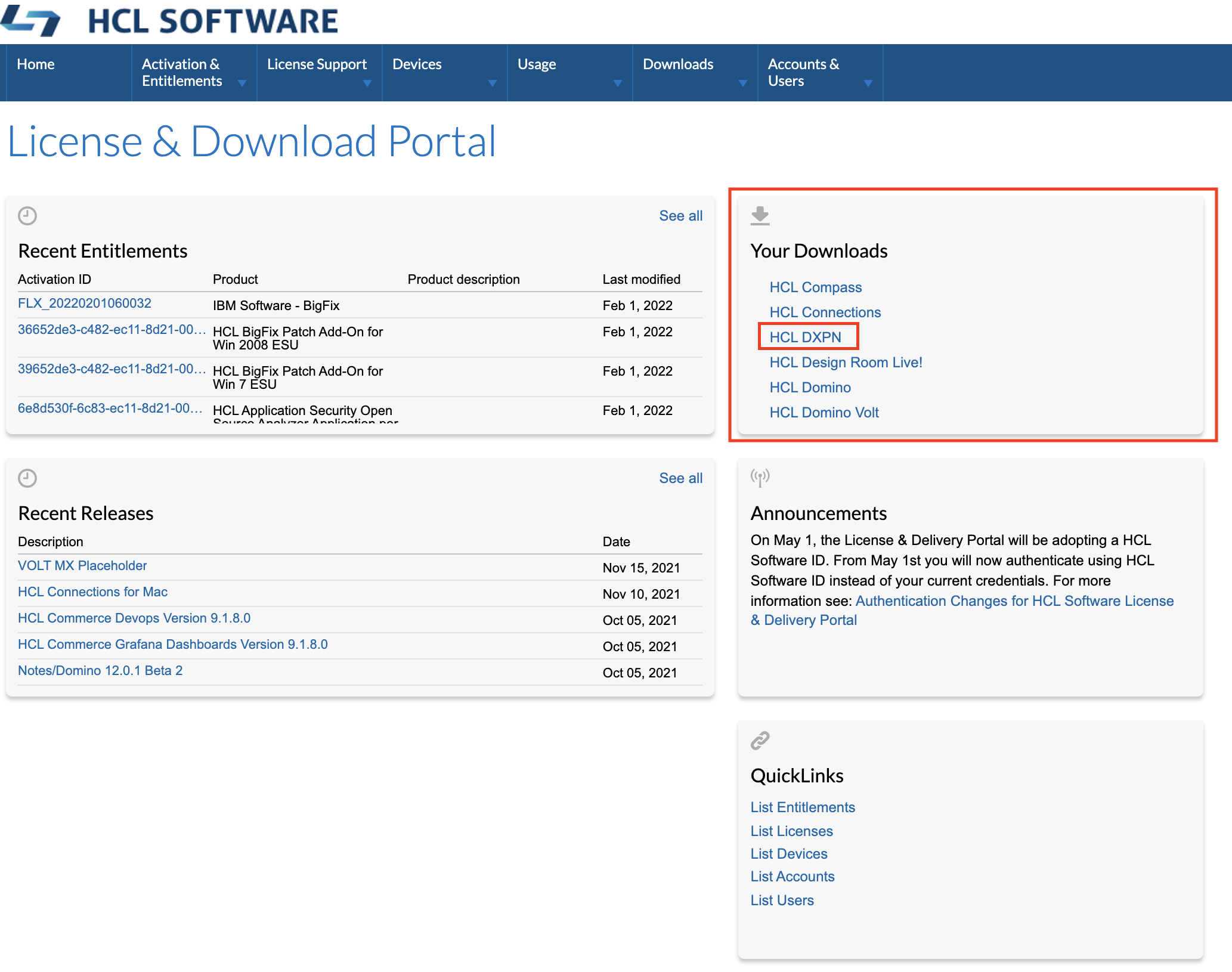
Task: Open the Home menu item
Action: click(36, 64)
